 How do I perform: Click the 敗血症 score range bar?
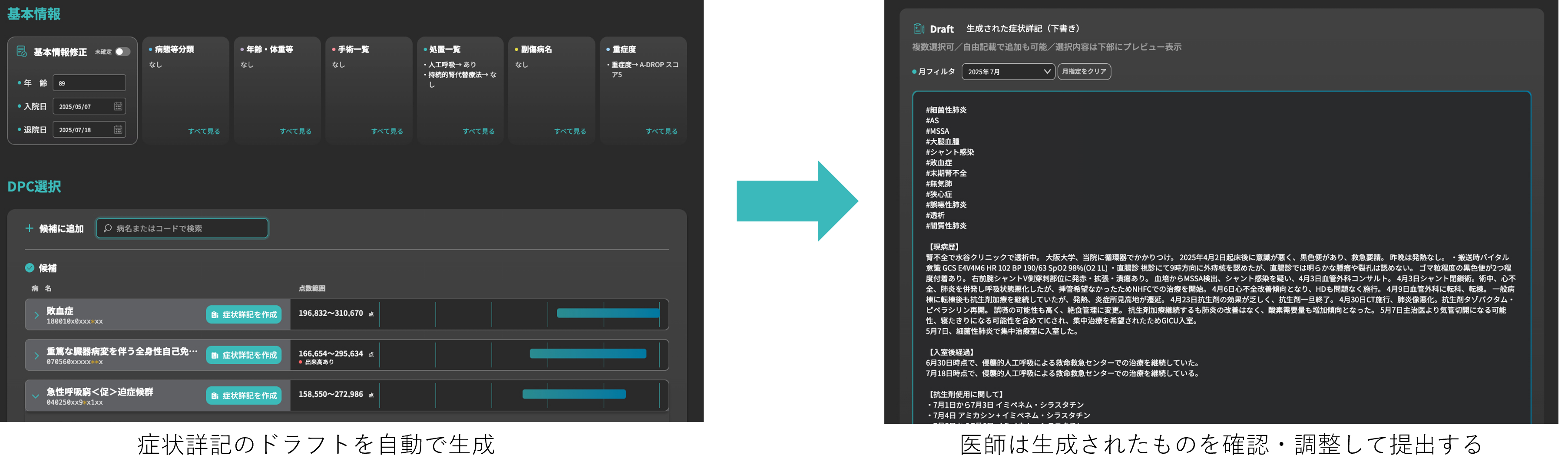click(608, 313)
